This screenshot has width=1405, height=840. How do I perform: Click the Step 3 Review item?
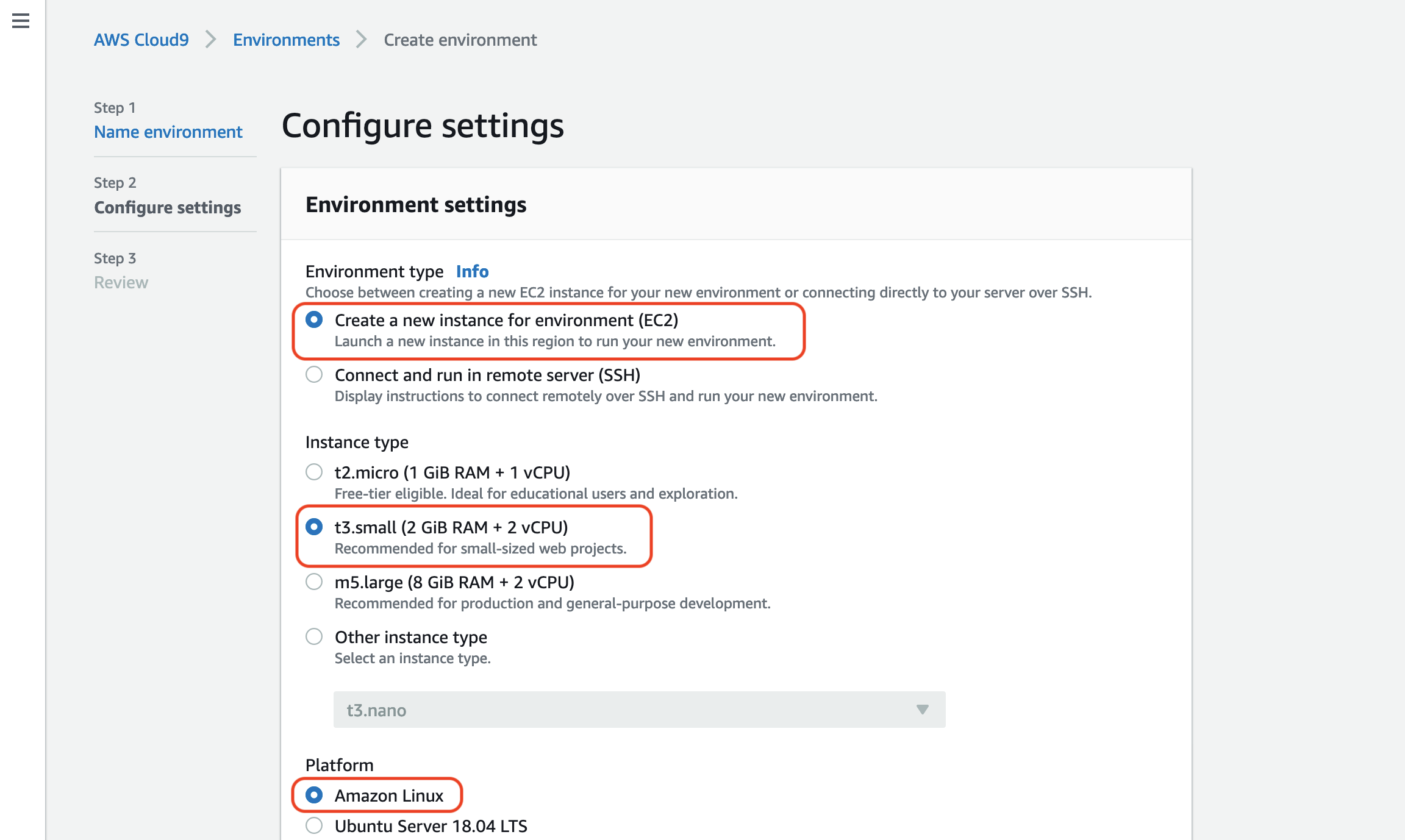click(x=121, y=282)
